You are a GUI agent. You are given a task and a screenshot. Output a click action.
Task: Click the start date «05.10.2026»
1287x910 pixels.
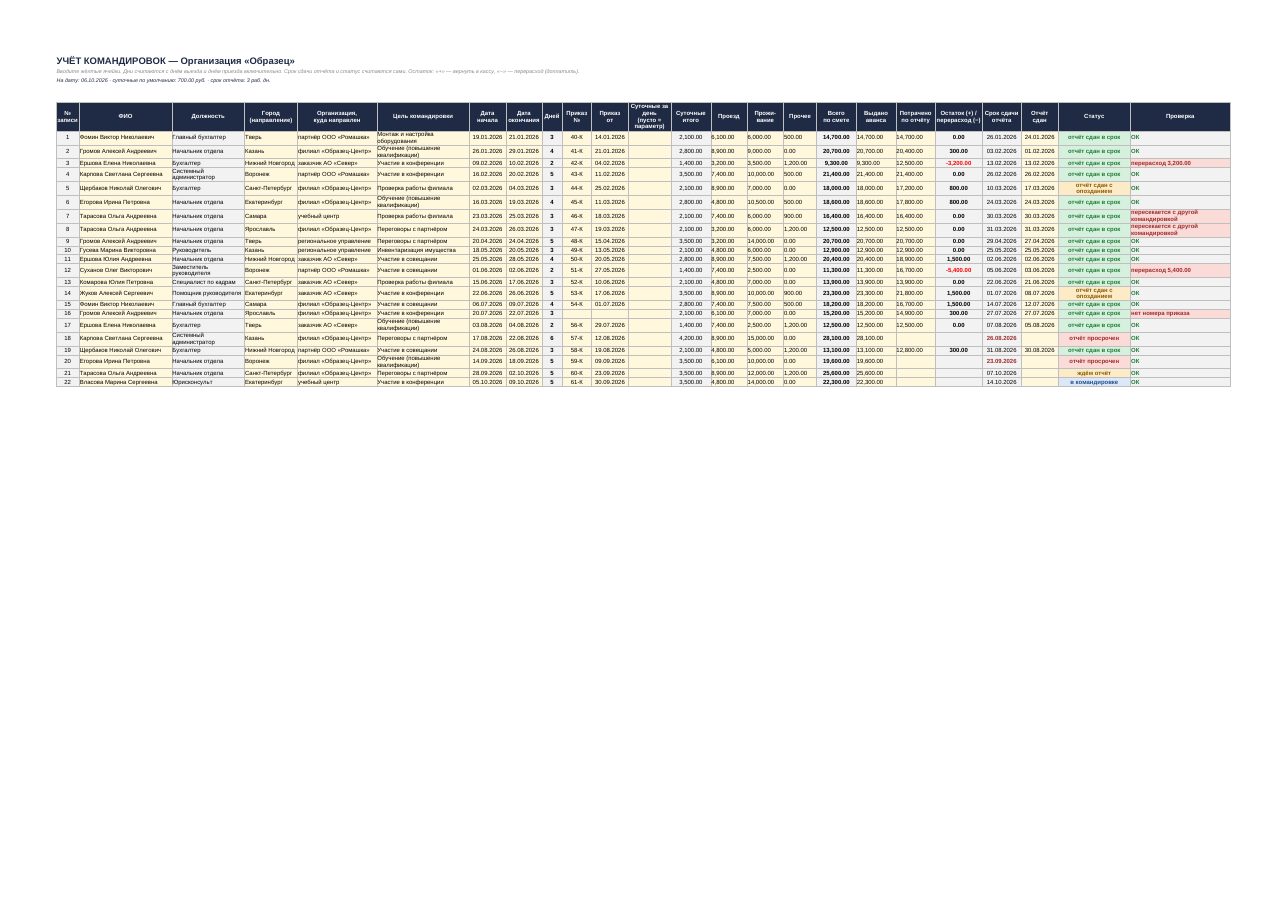coord(487,382)
